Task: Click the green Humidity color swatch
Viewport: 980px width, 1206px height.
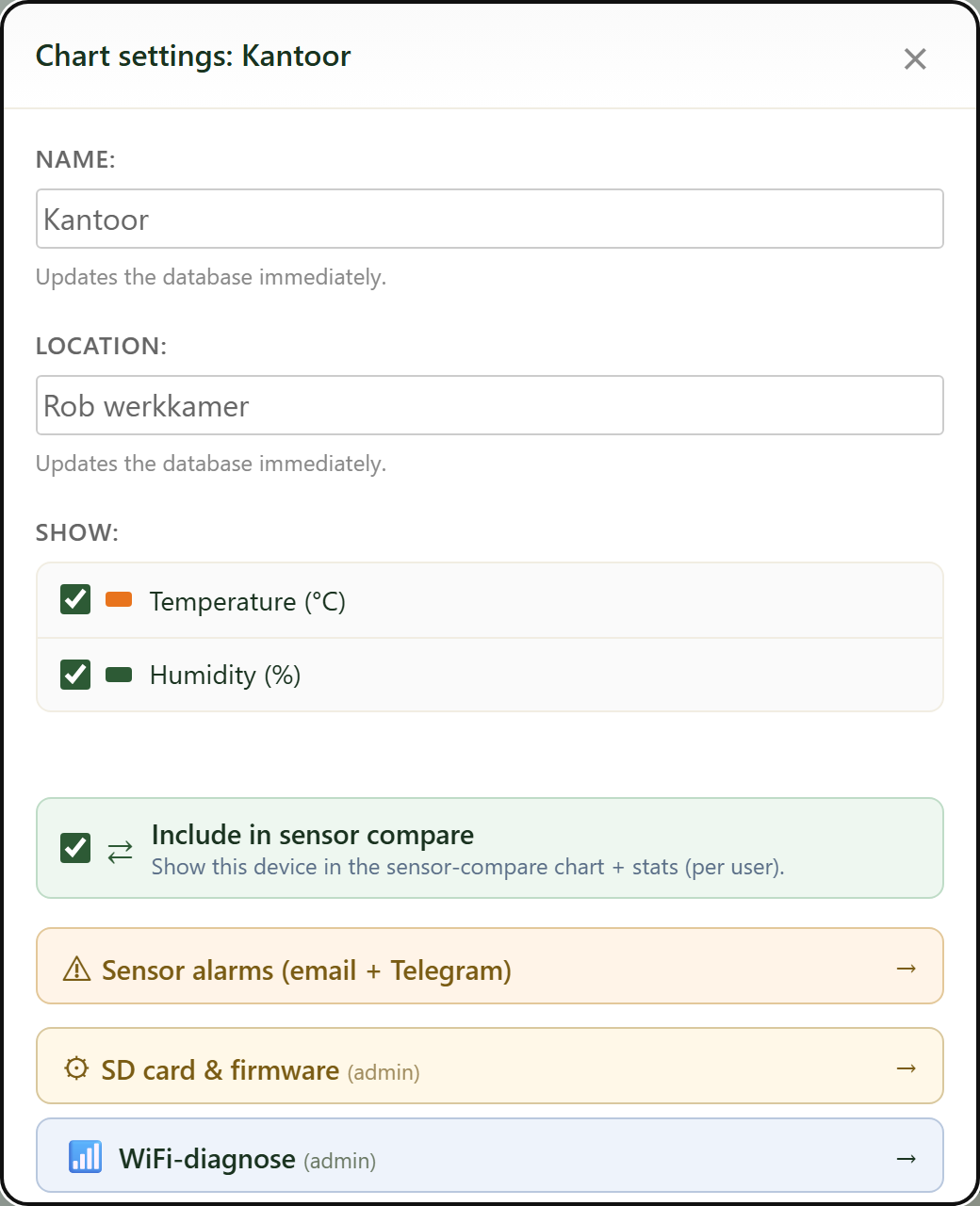Action: 119,674
